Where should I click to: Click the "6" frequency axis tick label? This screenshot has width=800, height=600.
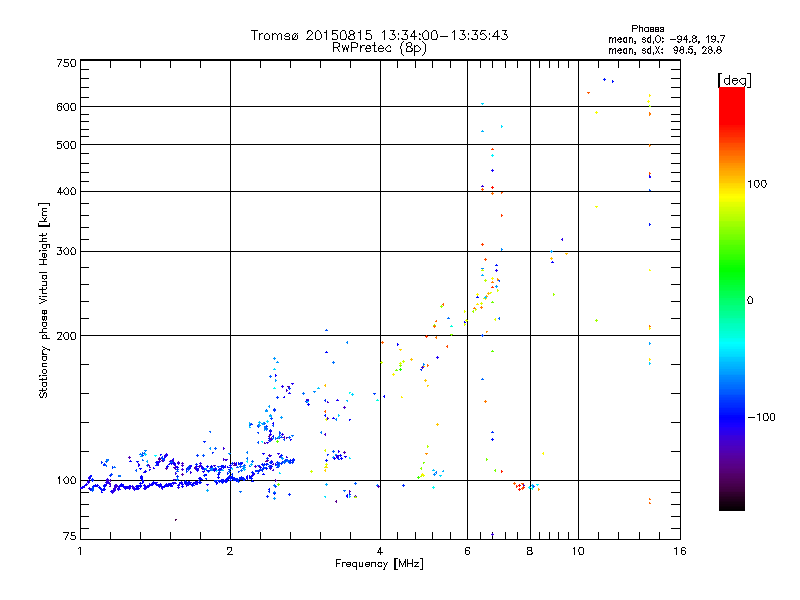(467, 551)
